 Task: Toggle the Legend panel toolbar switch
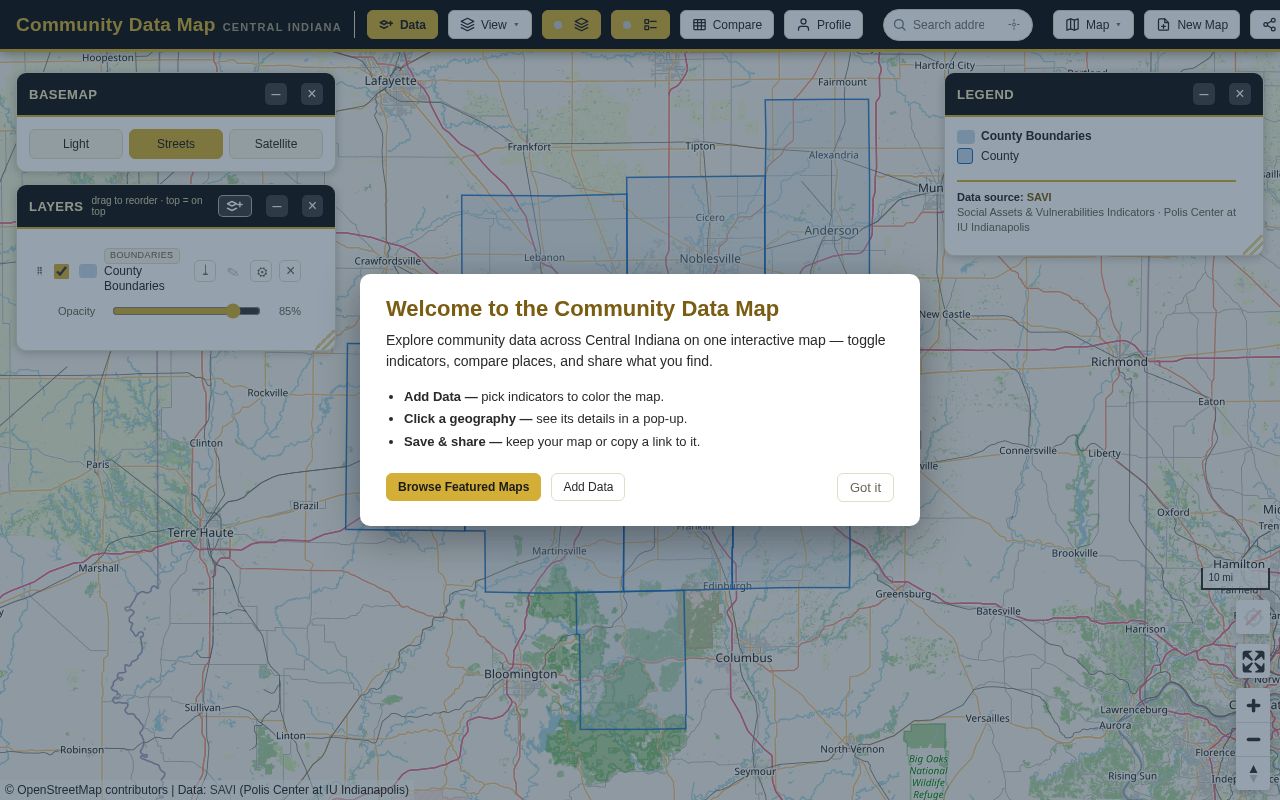click(639, 25)
